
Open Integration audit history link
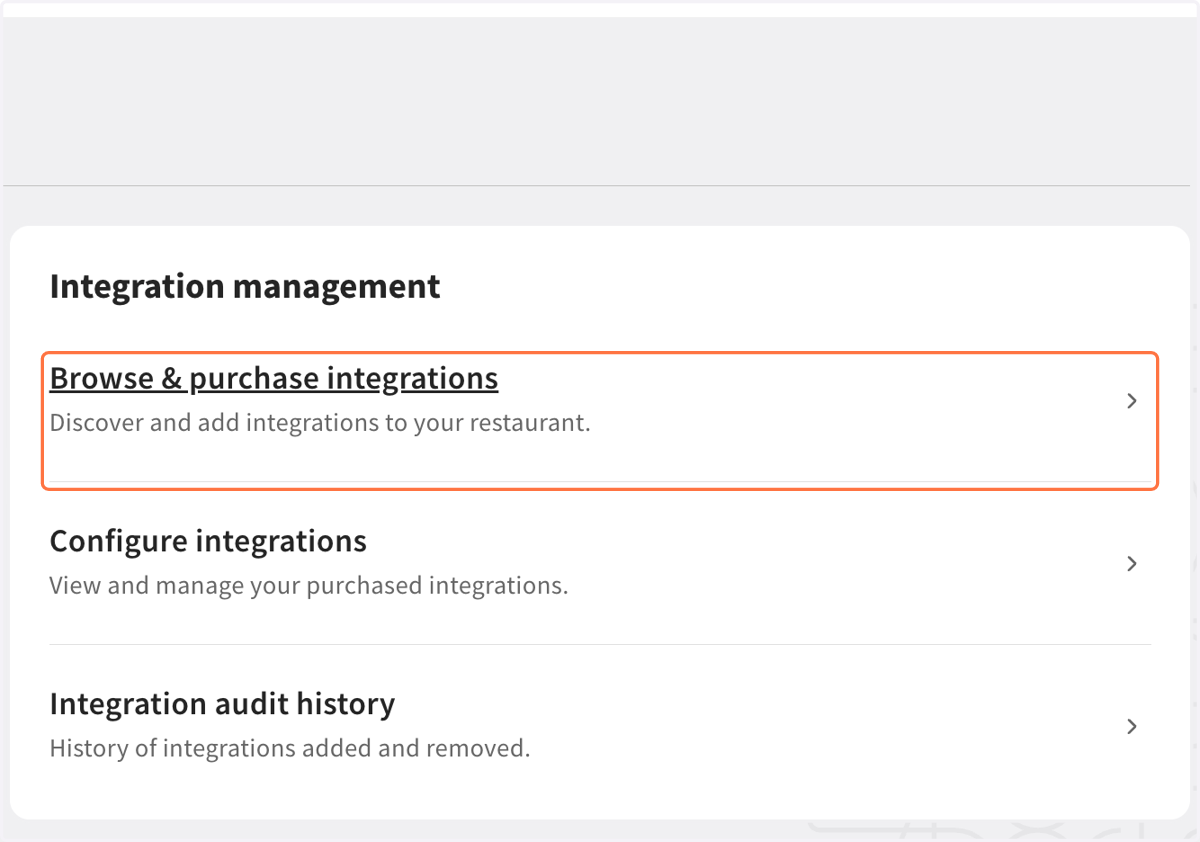pos(222,704)
